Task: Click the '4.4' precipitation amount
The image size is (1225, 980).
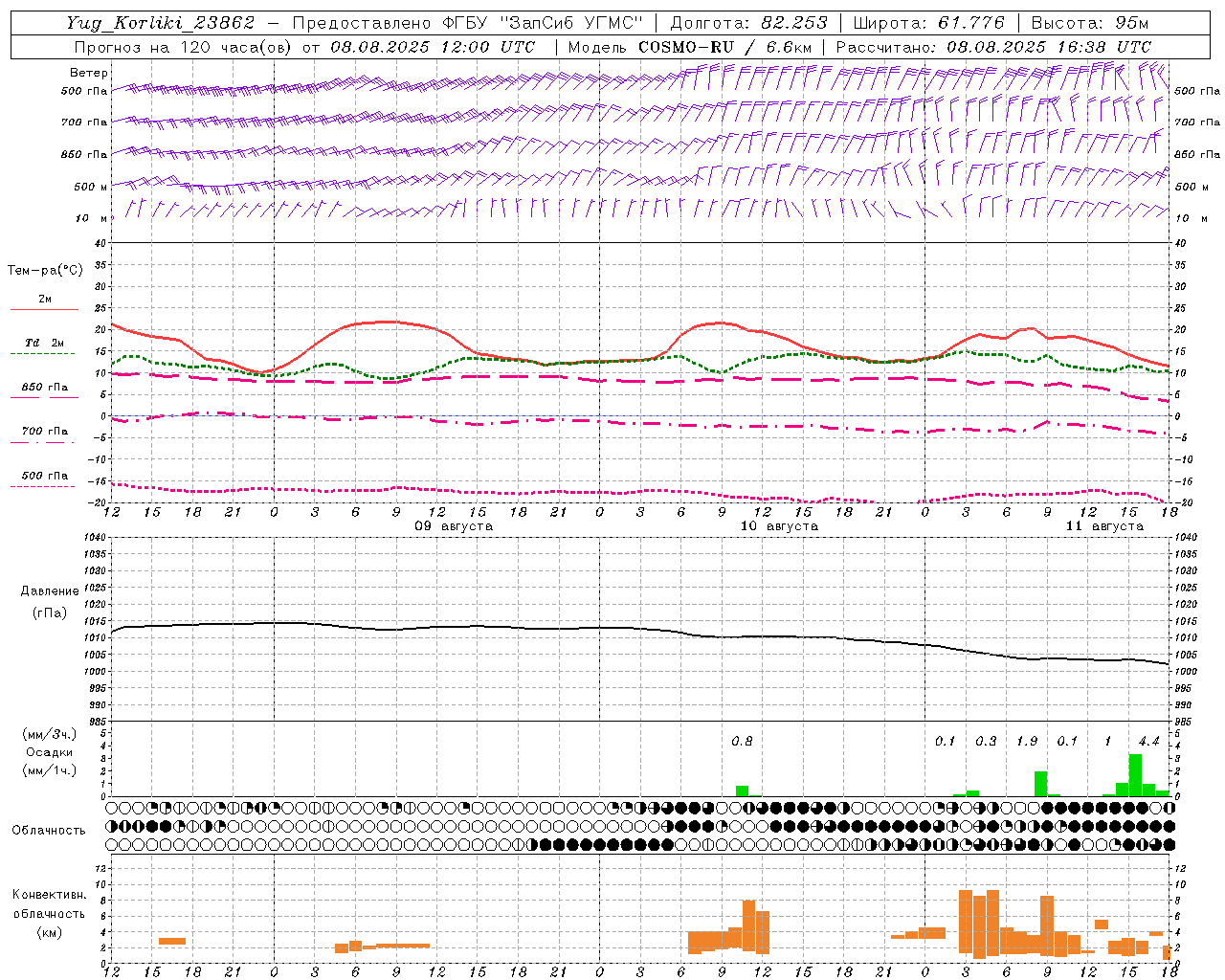Action: [x=1148, y=742]
